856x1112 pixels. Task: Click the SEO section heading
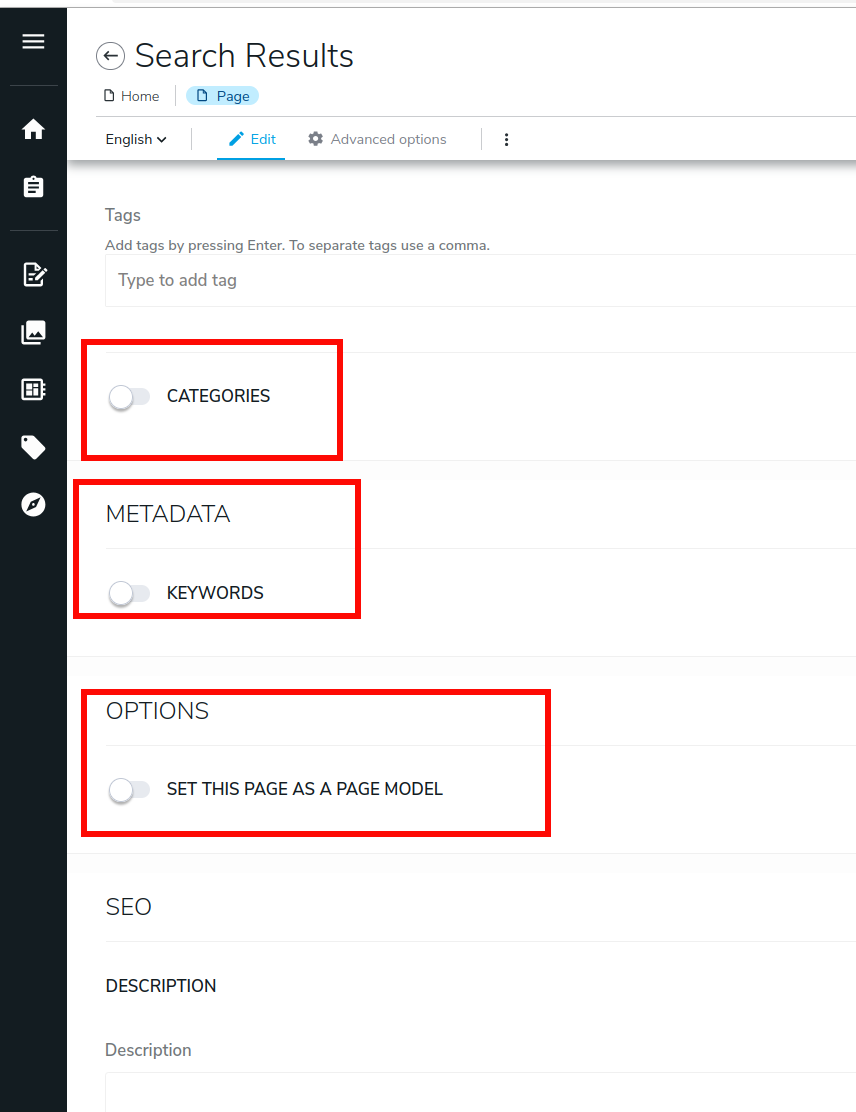click(x=128, y=907)
